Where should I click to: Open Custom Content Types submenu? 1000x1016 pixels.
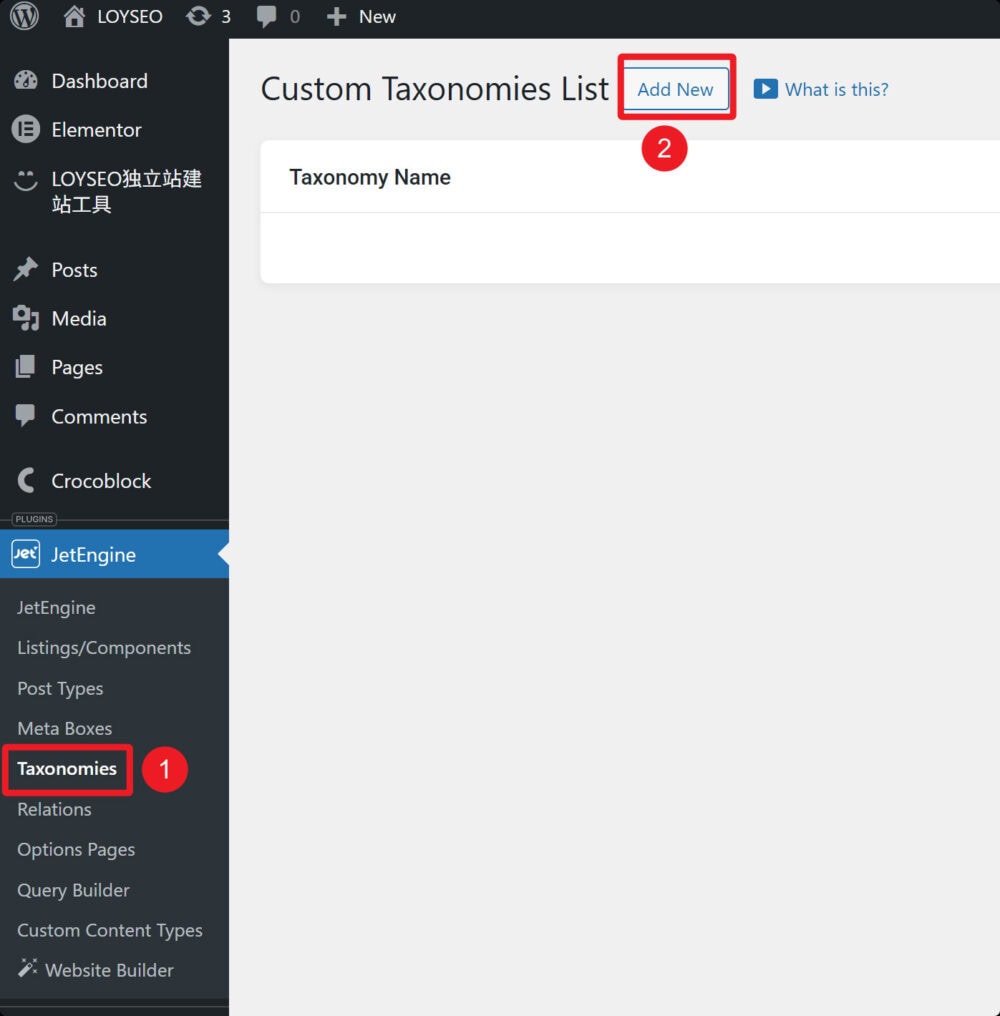coord(110,930)
